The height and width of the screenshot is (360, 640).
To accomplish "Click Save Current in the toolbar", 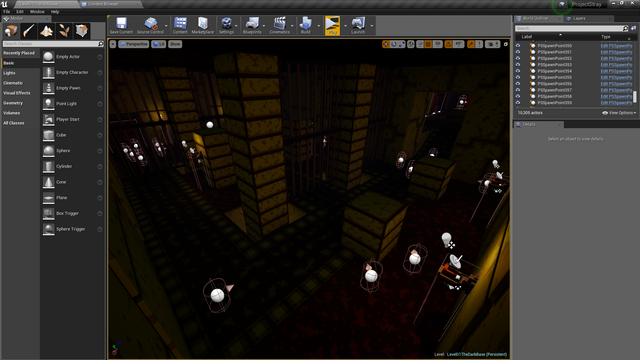I will pyautogui.click(x=121, y=25).
